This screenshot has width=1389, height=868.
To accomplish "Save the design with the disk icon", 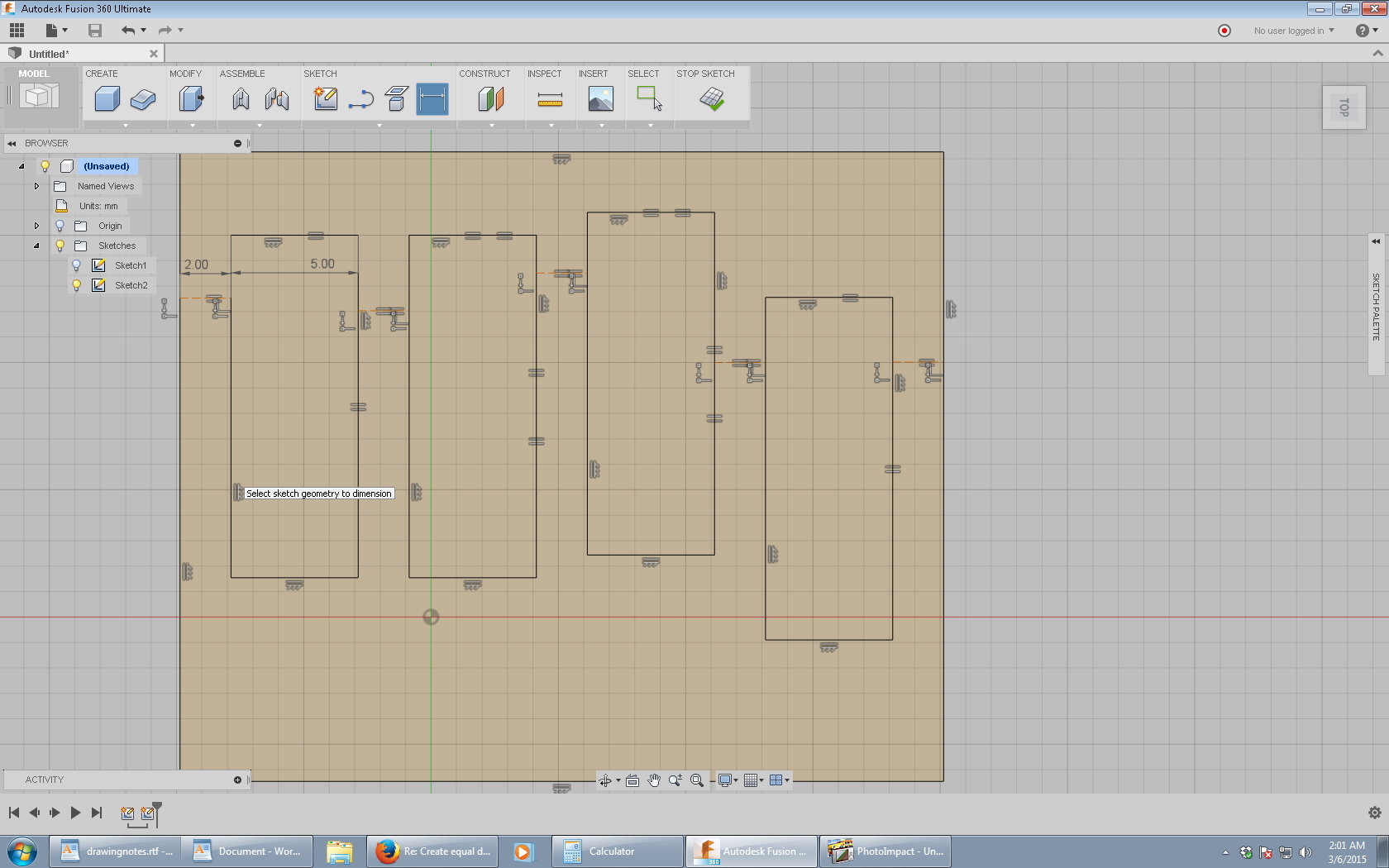I will tap(95, 31).
